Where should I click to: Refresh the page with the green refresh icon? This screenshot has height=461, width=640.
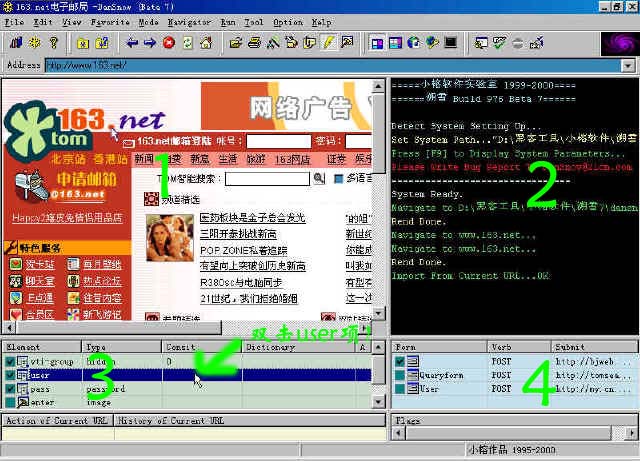[187, 42]
